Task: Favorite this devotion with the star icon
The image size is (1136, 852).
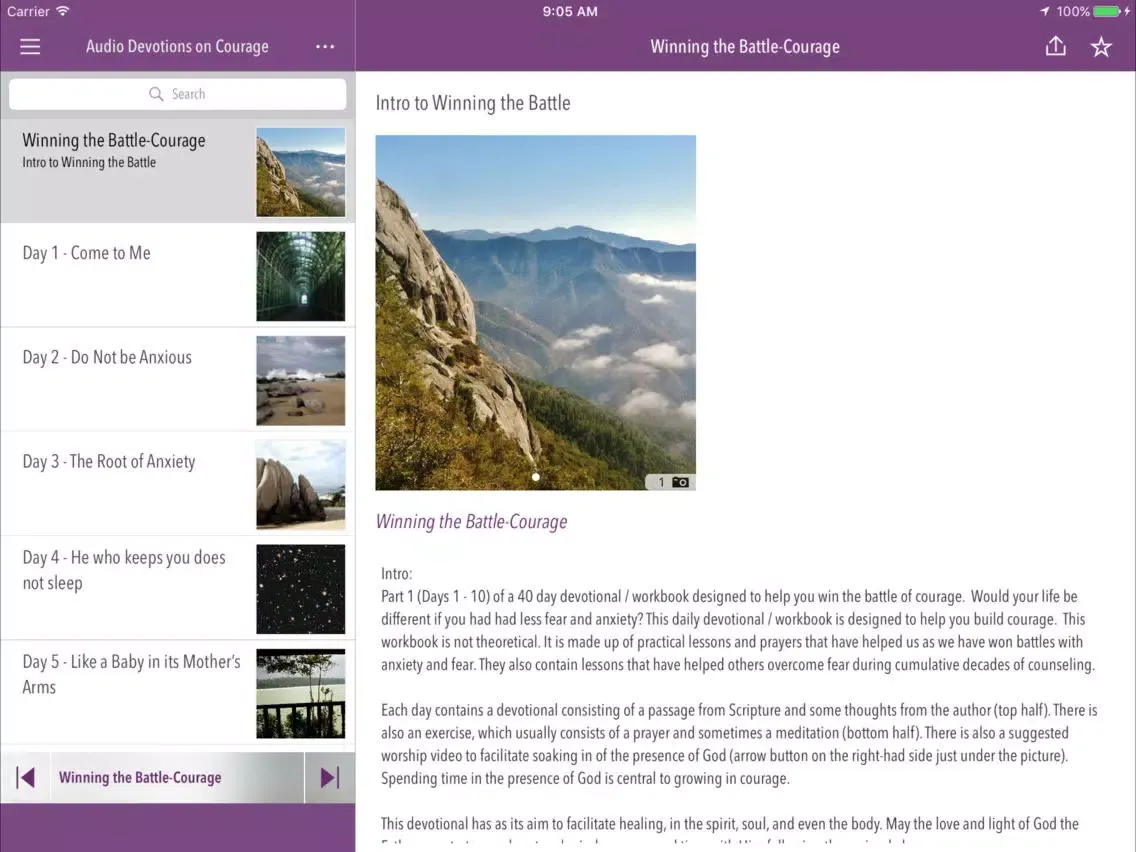Action: pyautogui.click(x=1101, y=47)
